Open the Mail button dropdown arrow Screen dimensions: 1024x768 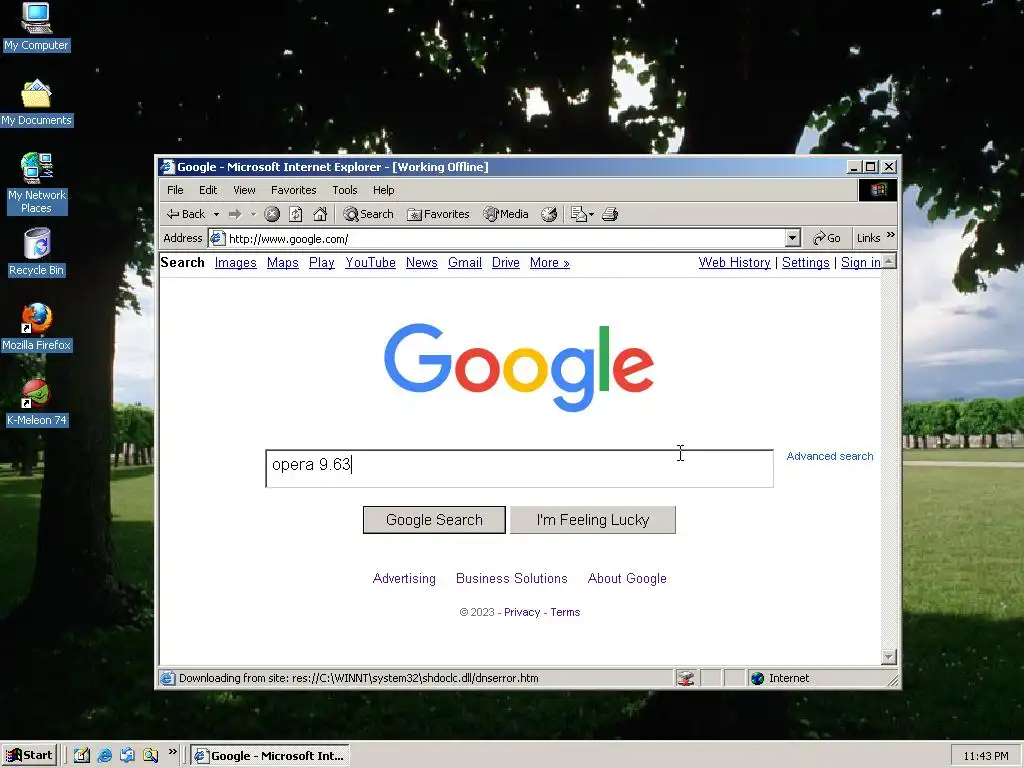(x=592, y=214)
